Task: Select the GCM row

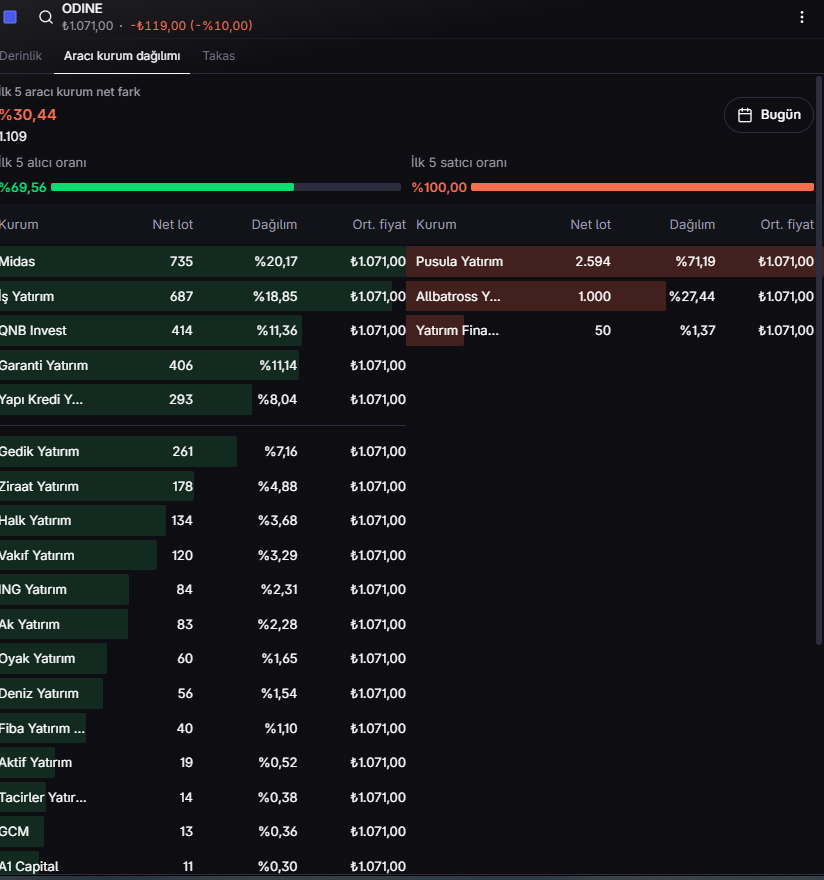Action: point(203,831)
